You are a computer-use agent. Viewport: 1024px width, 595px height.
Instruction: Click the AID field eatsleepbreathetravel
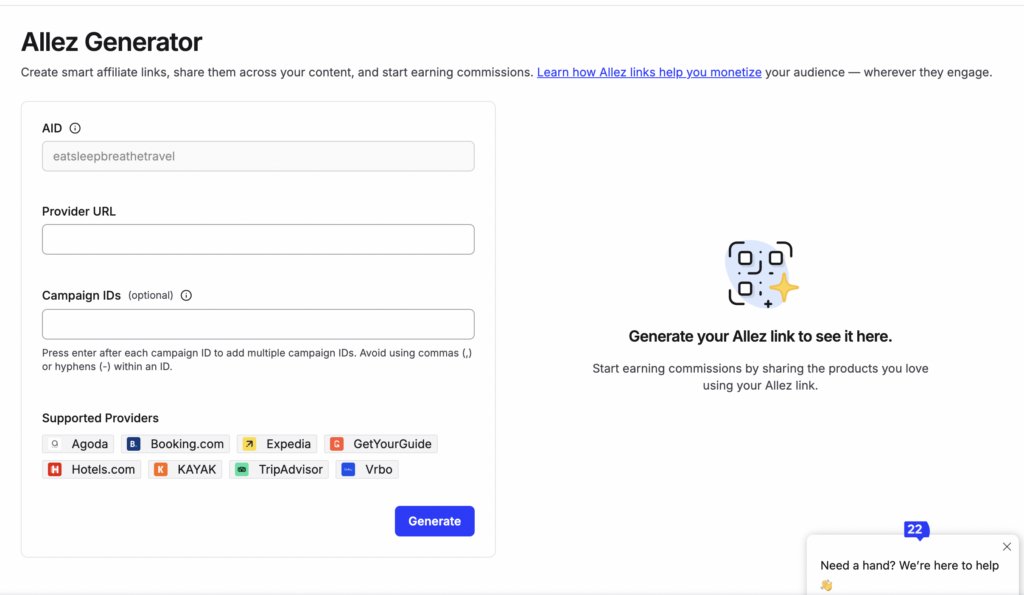[x=258, y=157]
